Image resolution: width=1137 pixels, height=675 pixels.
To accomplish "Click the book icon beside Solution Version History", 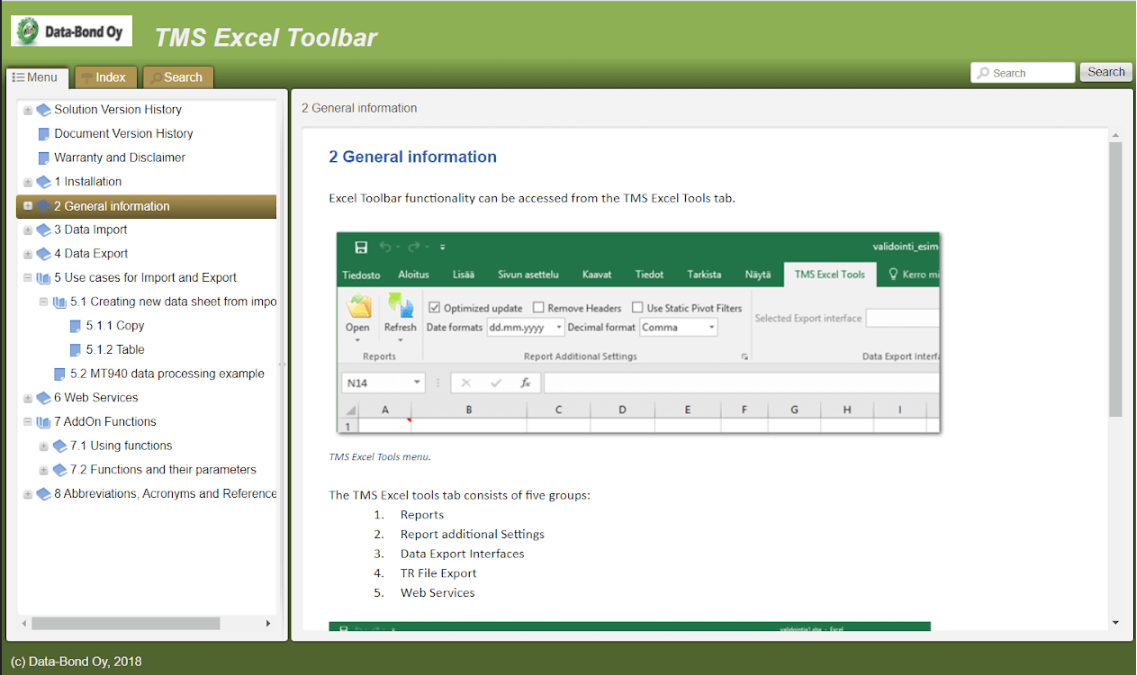I will coord(43,110).
